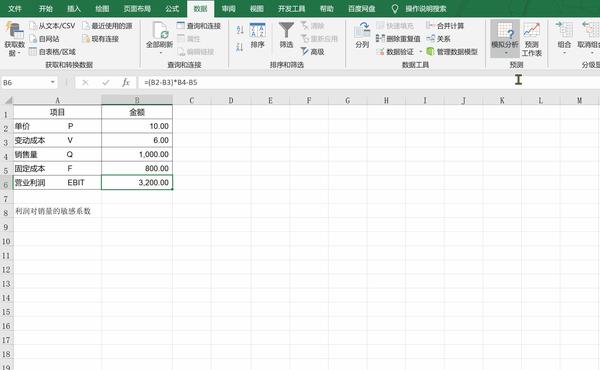Image resolution: width=600 pixels, height=370 pixels.
Task: Show the 查询和连接 pane
Action: (x=199, y=26)
